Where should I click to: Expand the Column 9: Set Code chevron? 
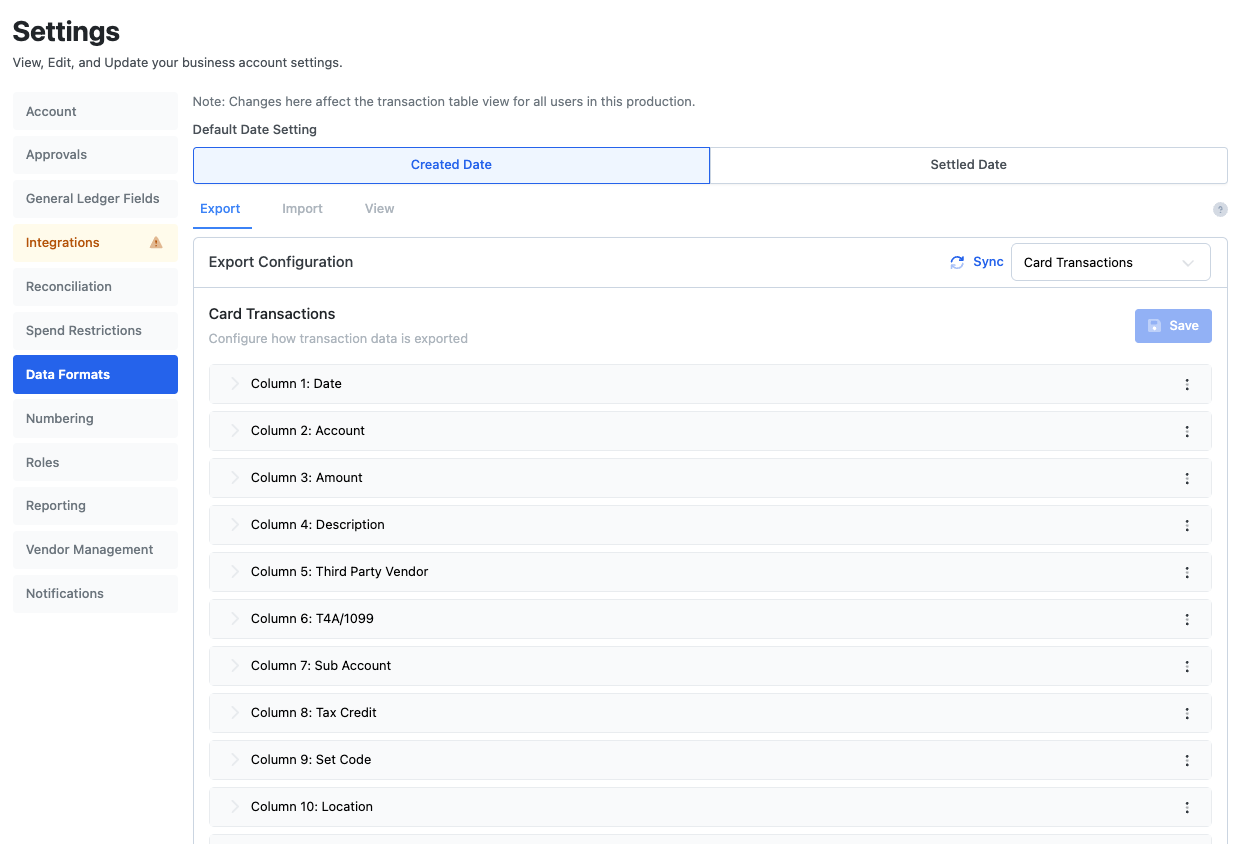pyautogui.click(x=236, y=760)
